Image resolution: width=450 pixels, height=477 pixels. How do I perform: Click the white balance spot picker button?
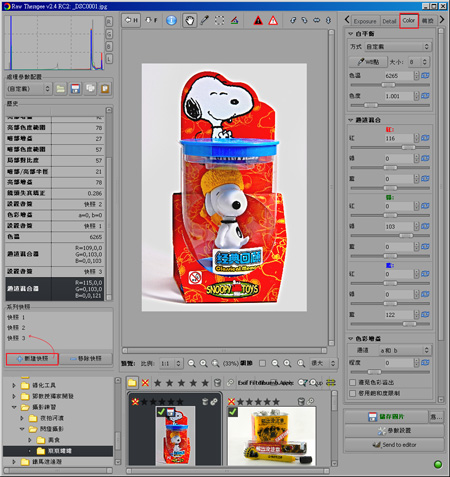368,62
